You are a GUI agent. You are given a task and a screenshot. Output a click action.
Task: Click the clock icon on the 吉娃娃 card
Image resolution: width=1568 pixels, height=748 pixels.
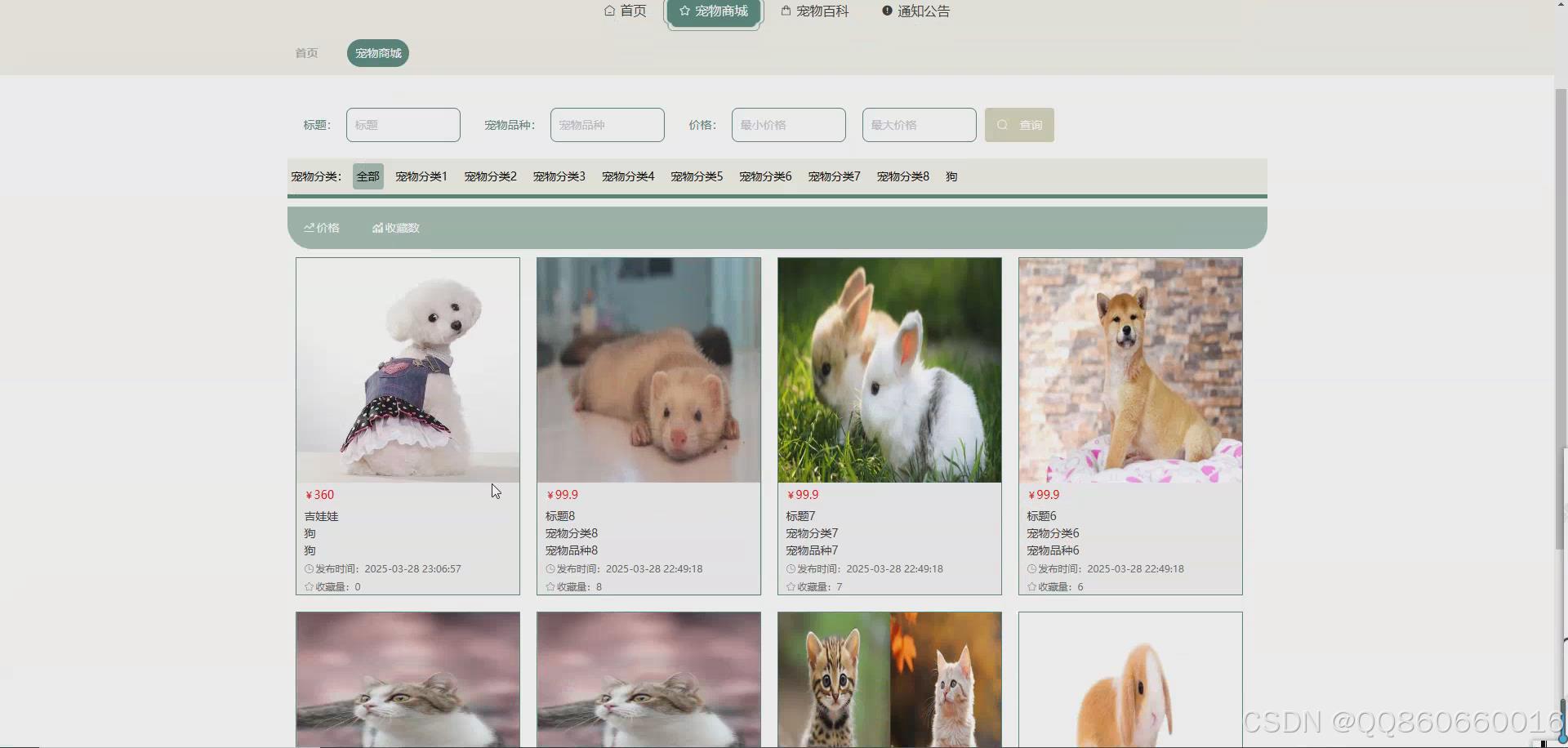tap(310, 569)
